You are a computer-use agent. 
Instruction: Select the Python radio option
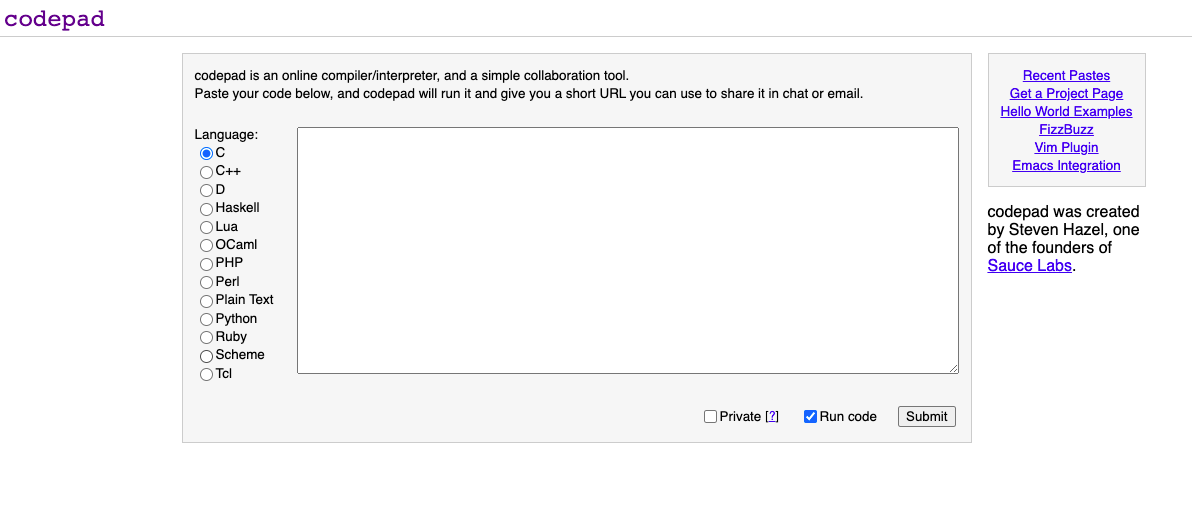pos(206,319)
